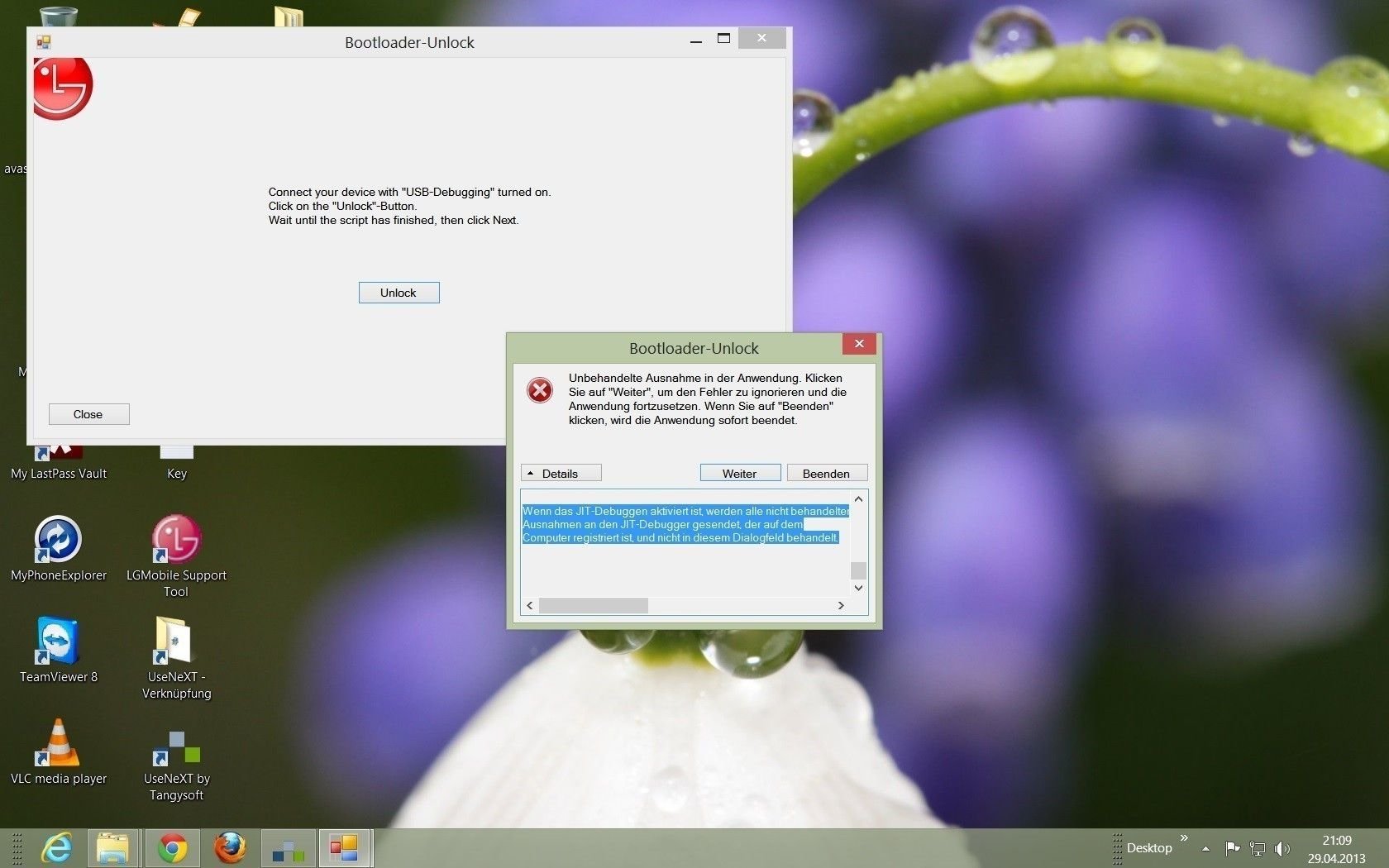Select the Key desktop icon
Viewport: 1389px width, 868px height.
pos(176,463)
